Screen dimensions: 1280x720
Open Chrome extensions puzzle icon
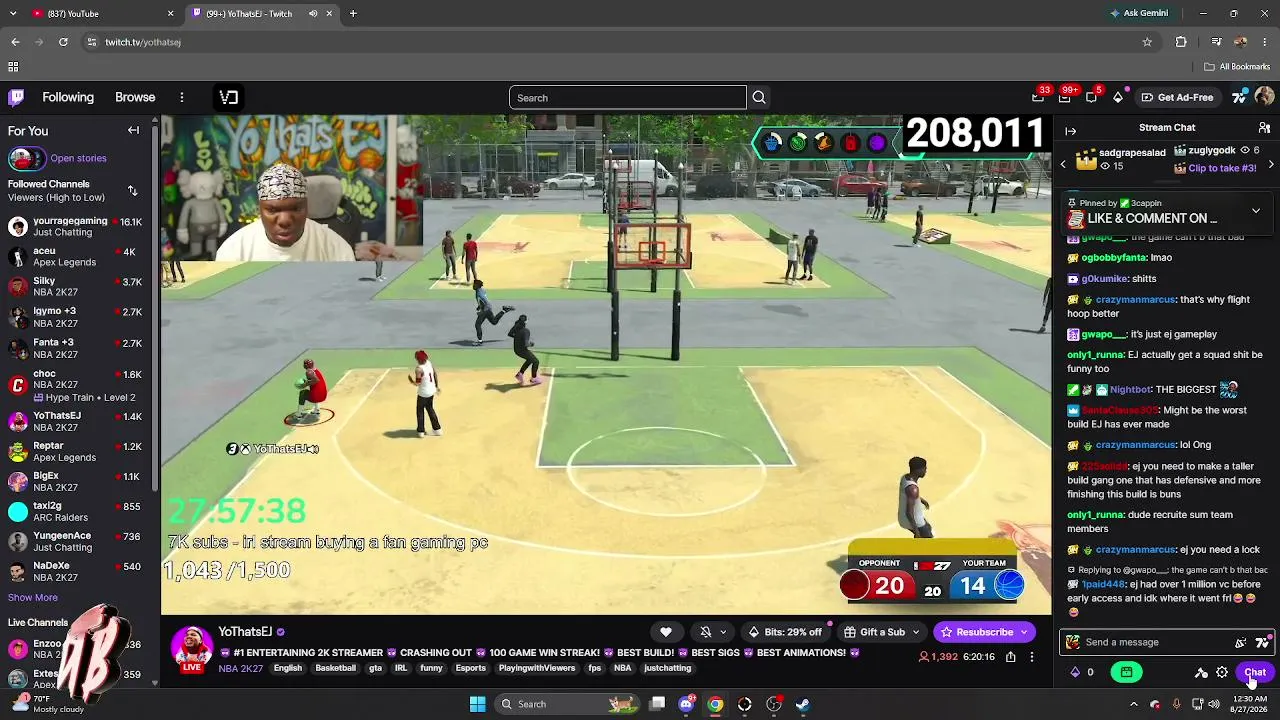[1181, 42]
